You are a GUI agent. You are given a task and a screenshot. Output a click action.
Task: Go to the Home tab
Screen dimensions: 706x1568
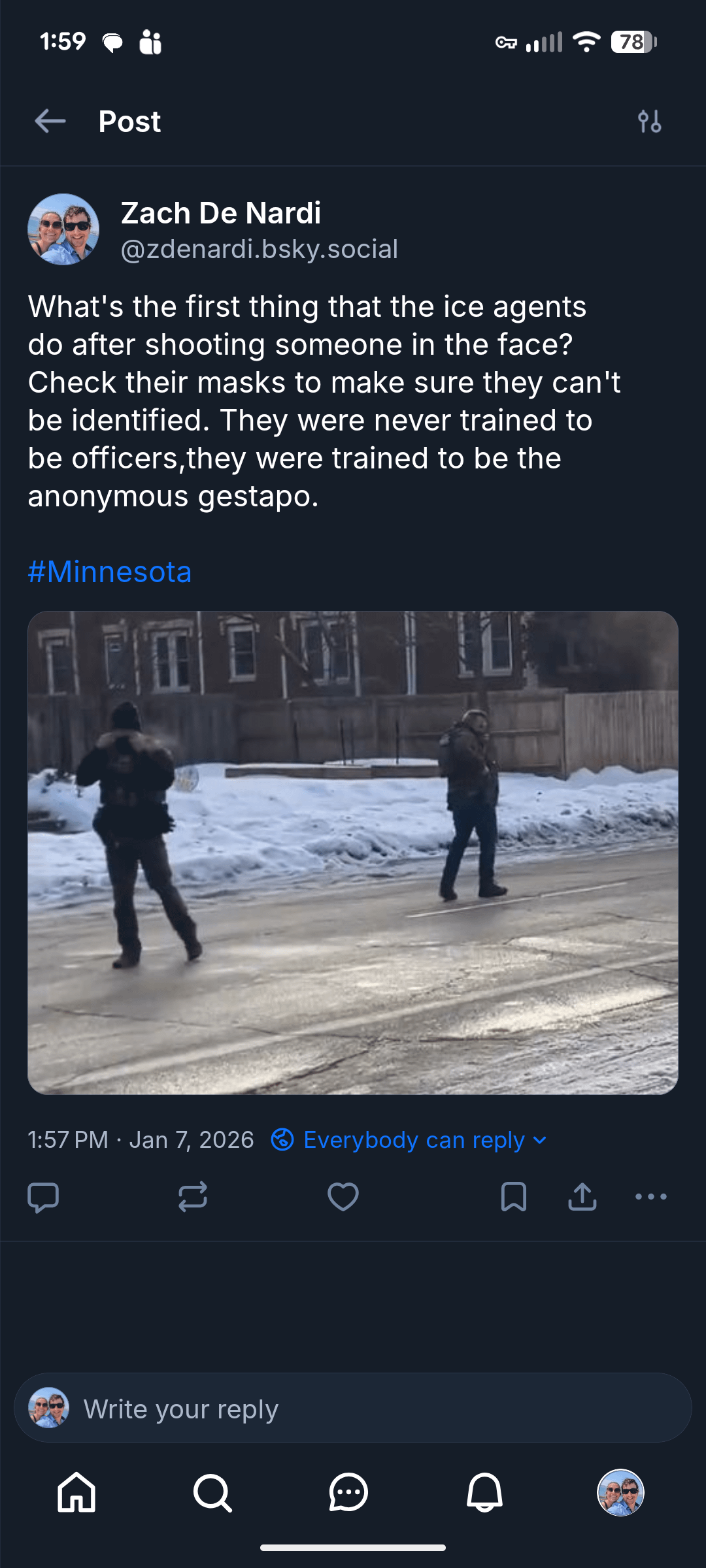[x=76, y=1493]
